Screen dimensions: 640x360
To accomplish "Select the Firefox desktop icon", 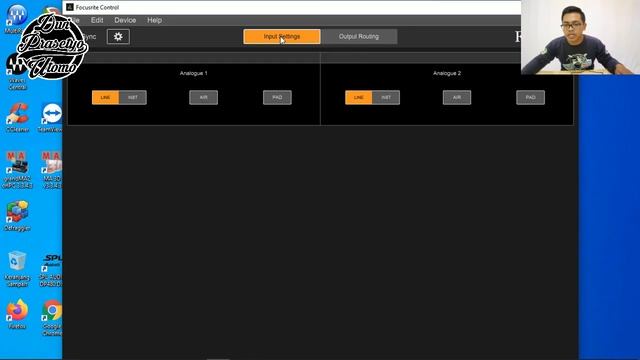I will (x=17, y=314).
